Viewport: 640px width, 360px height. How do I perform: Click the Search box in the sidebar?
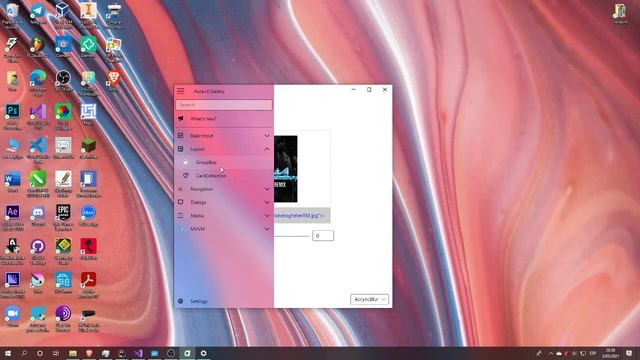(x=224, y=105)
